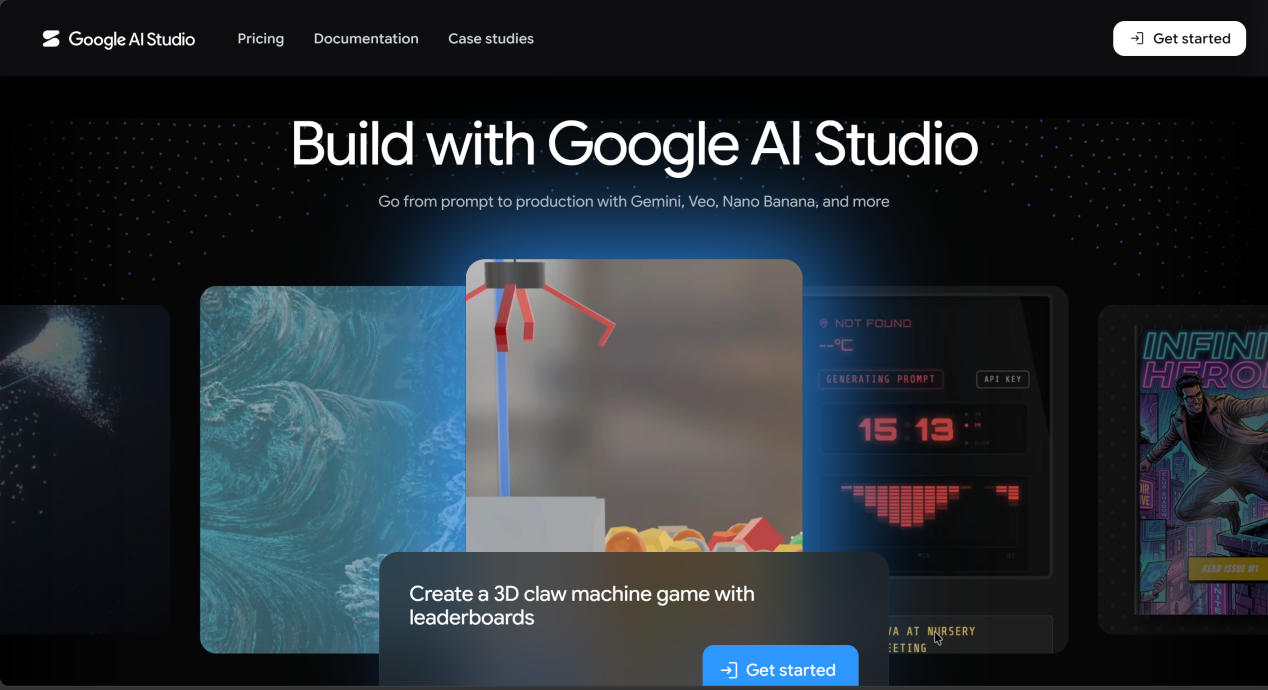
Task: Select the particle swirl preview card
Action: click(x=85, y=469)
